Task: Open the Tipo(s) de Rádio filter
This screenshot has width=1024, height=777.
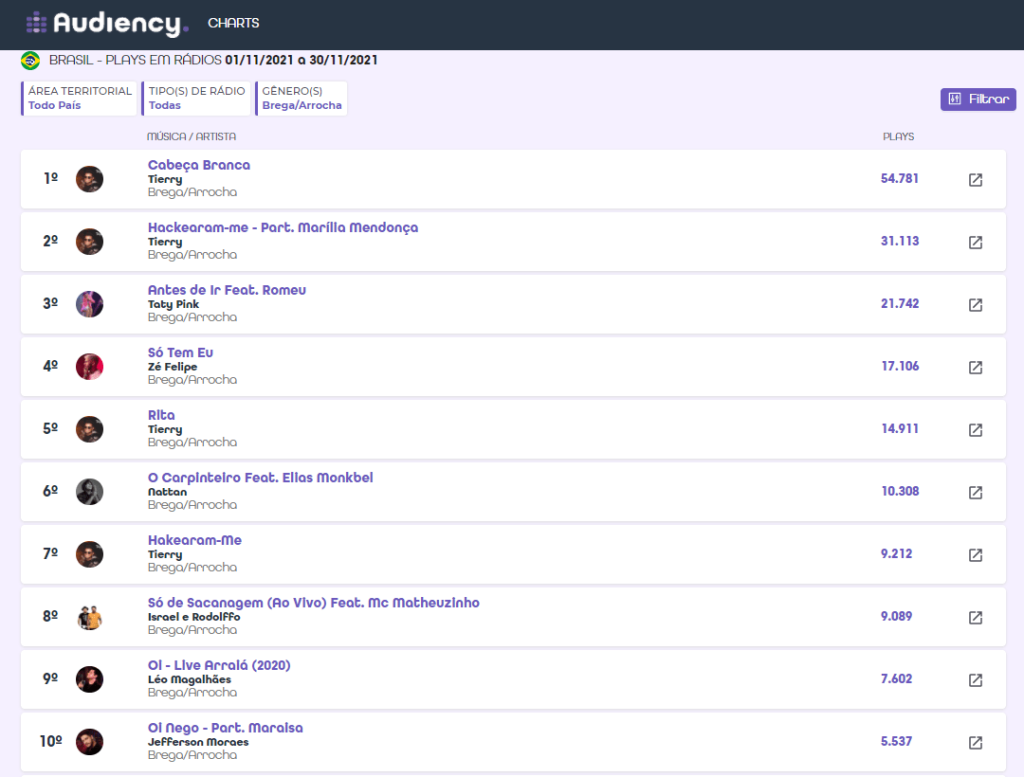Action: (x=196, y=98)
